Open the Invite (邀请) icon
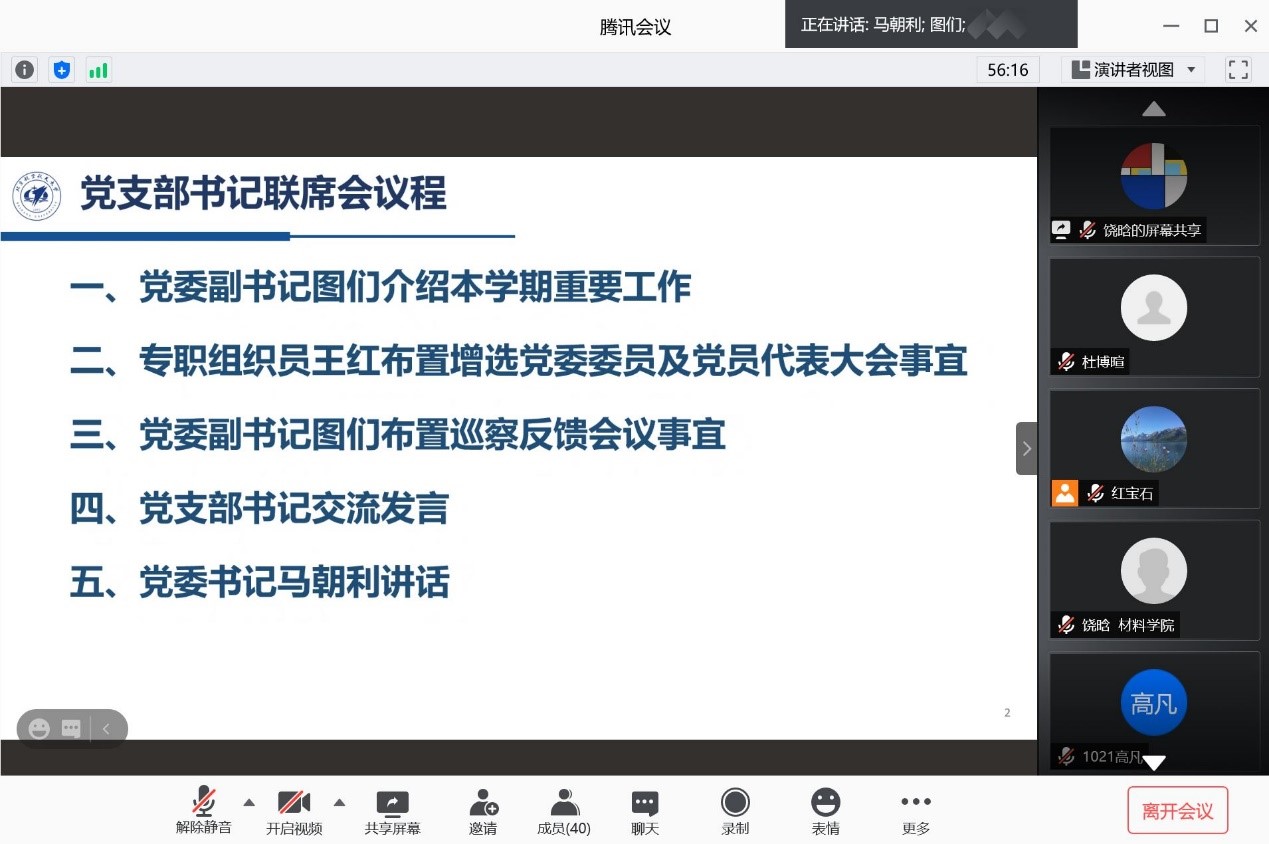 (483, 811)
